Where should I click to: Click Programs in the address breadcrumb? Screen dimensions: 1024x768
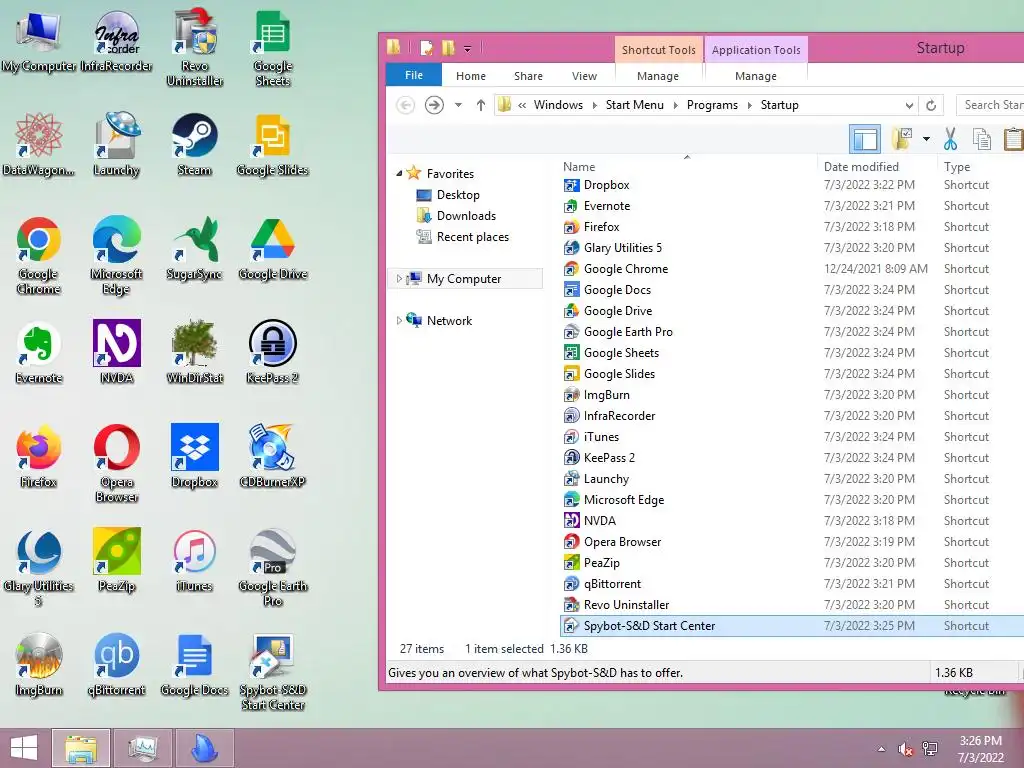click(712, 105)
